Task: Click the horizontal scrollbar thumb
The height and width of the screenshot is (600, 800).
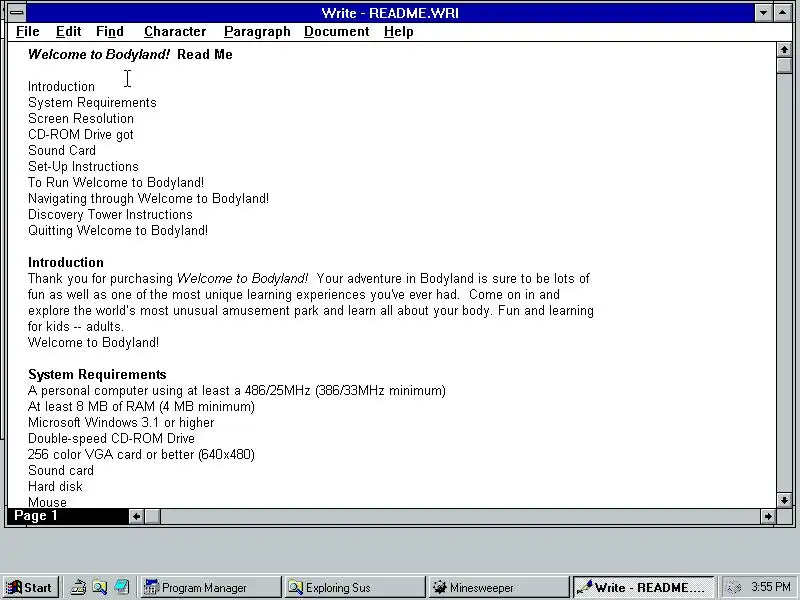Action: coord(153,516)
